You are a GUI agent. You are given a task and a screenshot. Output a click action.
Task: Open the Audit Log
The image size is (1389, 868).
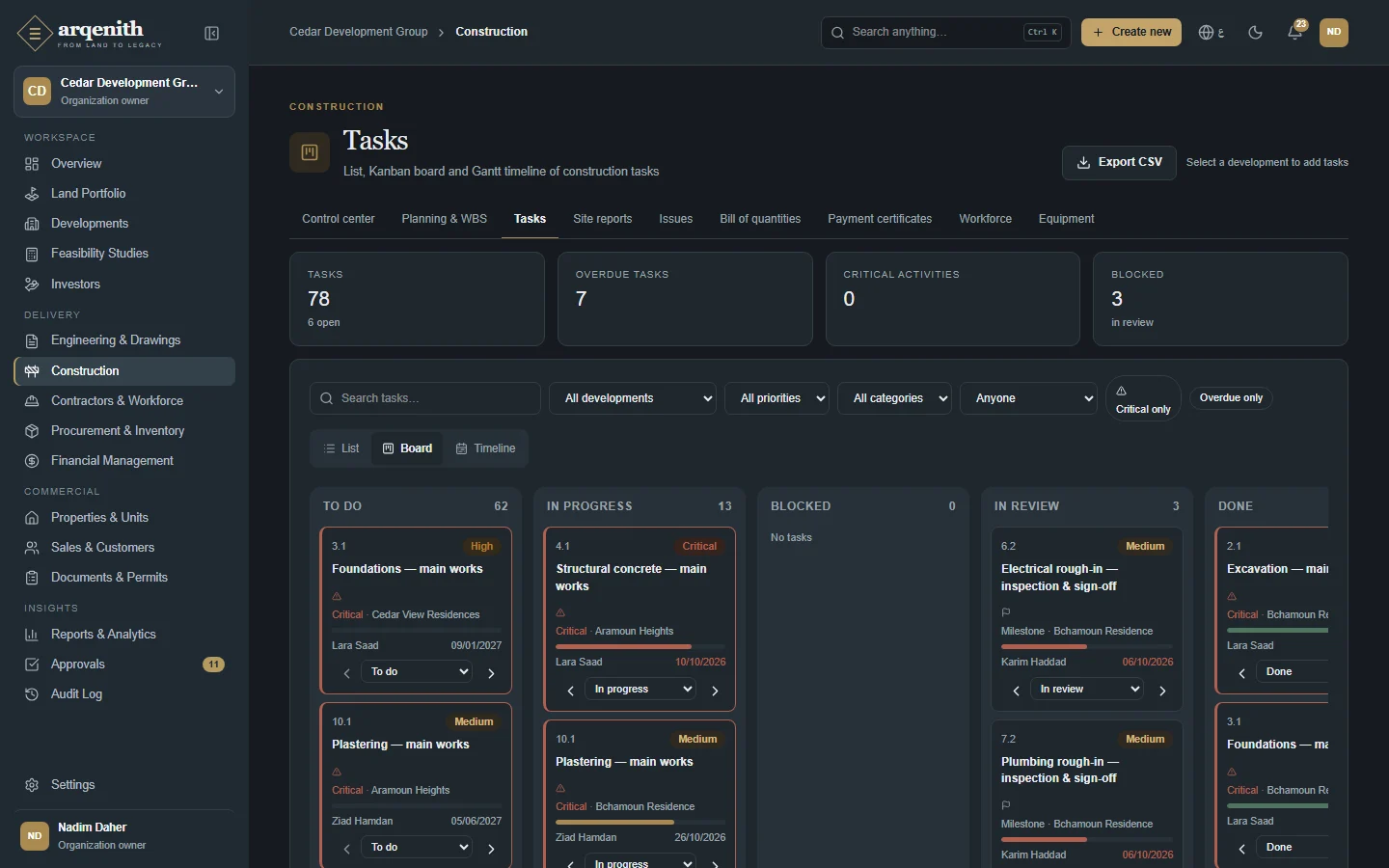point(124,694)
